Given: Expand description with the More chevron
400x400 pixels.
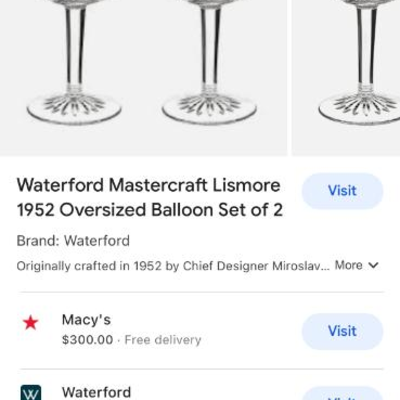Looking at the screenshot, I should [x=374, y=265].
